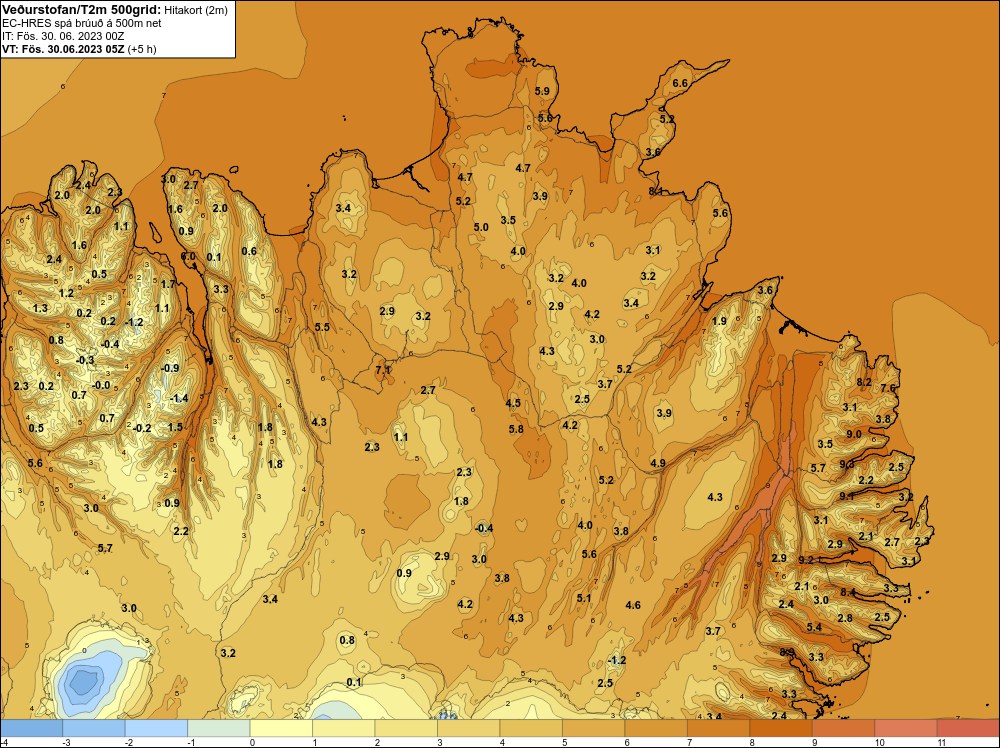
Task: Click the 'IT: Fös. 30. 06. 2023 00Z' line
Action: tap(63, 36)
